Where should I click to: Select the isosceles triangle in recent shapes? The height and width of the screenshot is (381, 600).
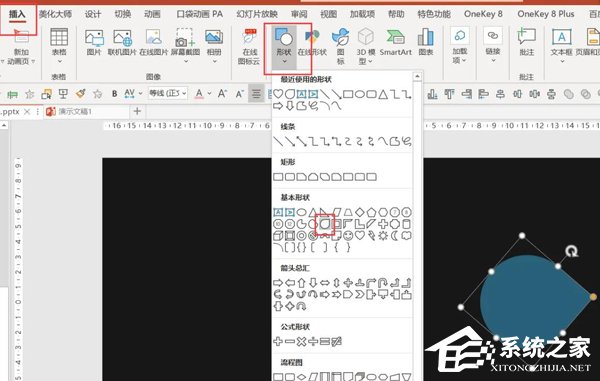coord(383,94)
